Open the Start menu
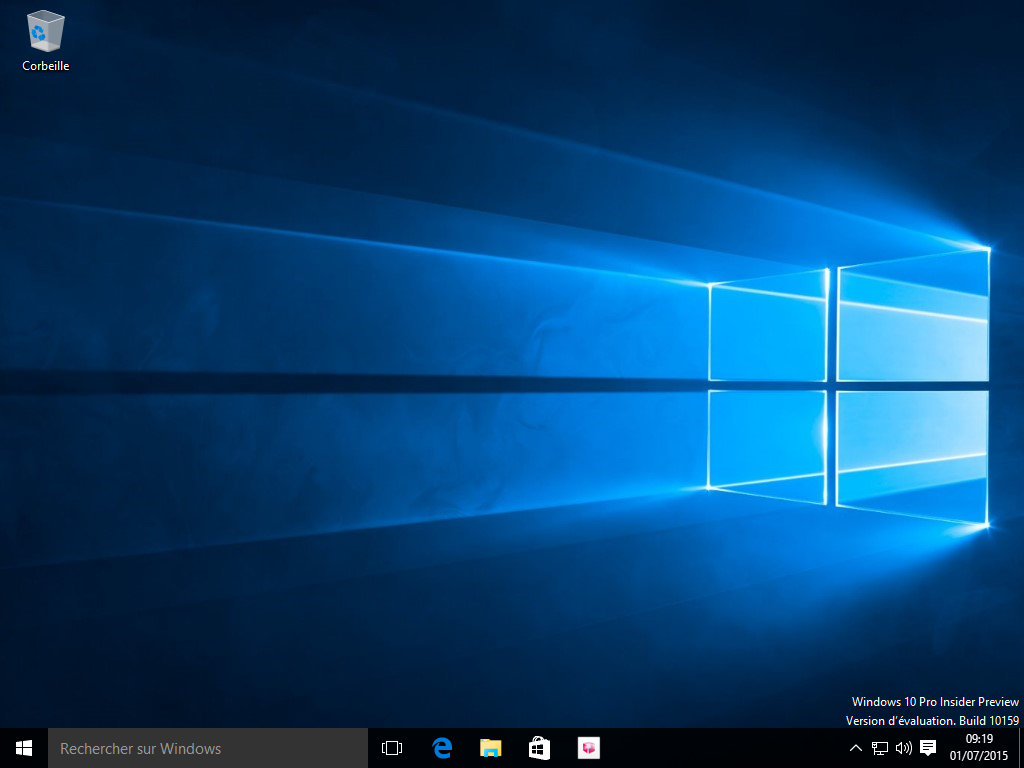The width and height of the screenshot is (1024, 768). (x=22, y=747)
